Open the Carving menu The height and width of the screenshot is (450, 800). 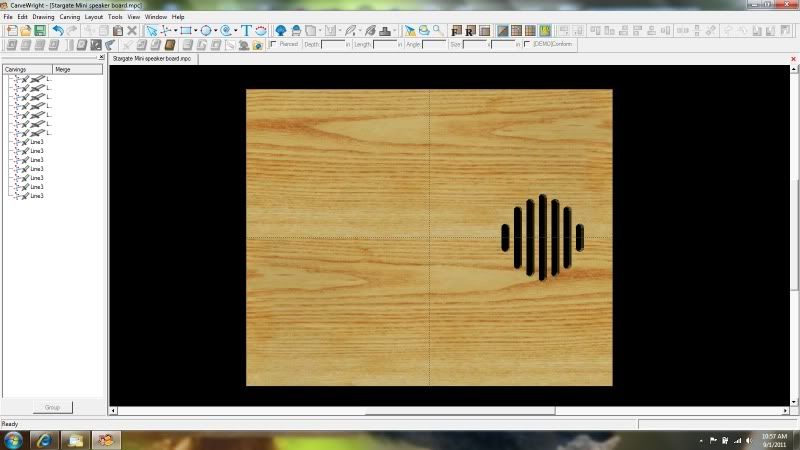70,17
